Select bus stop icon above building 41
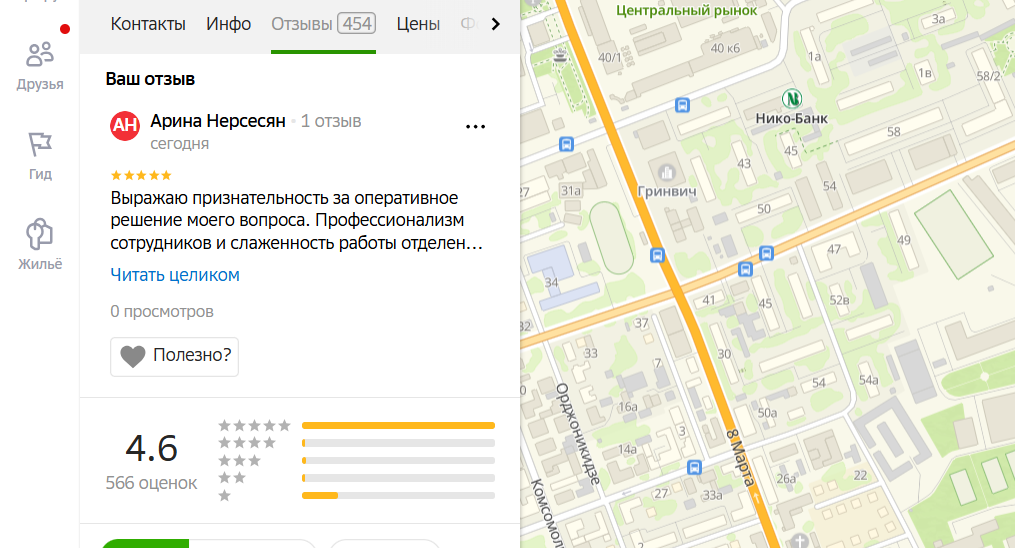This screenshot has height=548, width=1015. pyautogui.click(x=745, y=269)
